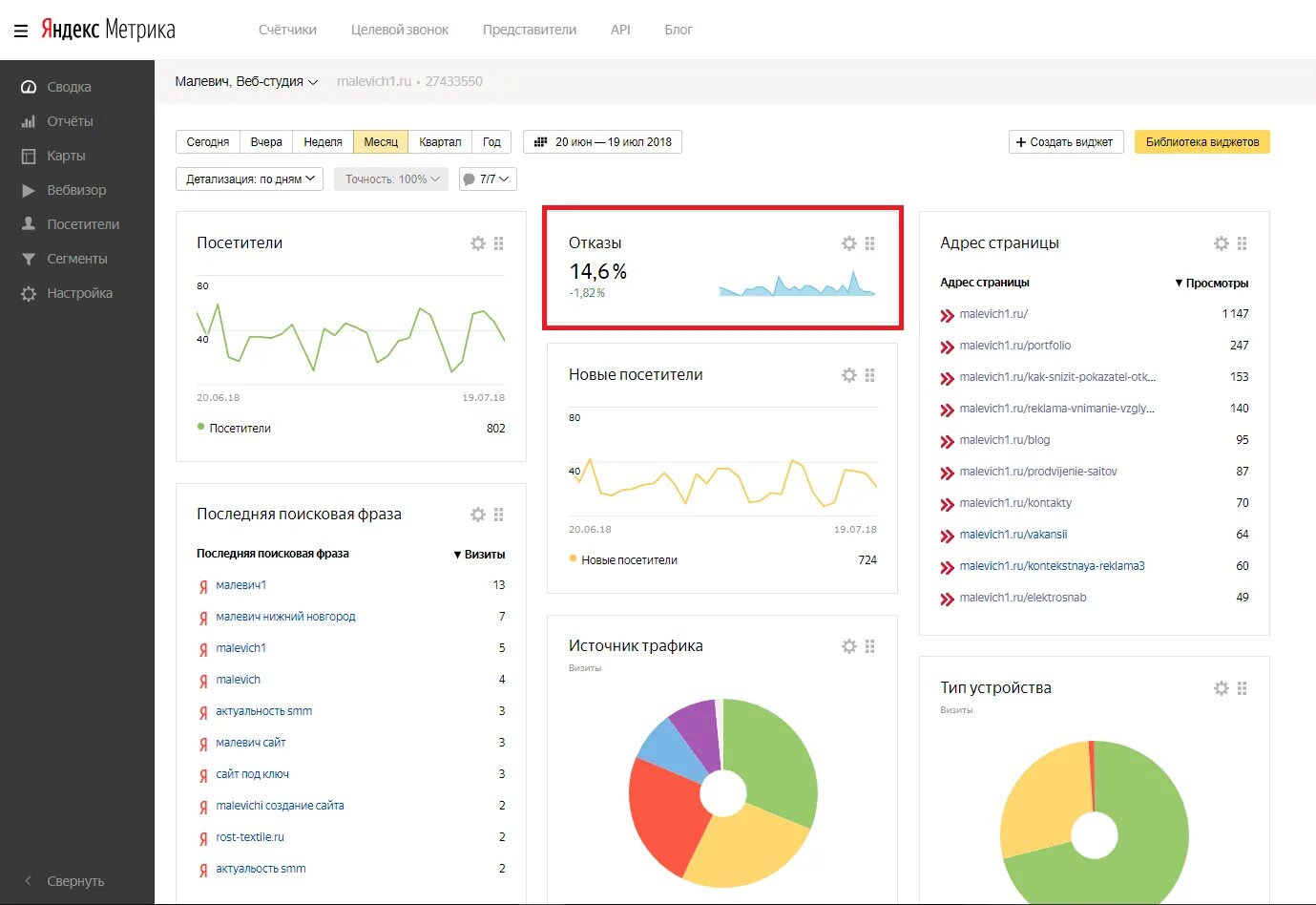Open Блог in top navigation

[x=679, y=30]
